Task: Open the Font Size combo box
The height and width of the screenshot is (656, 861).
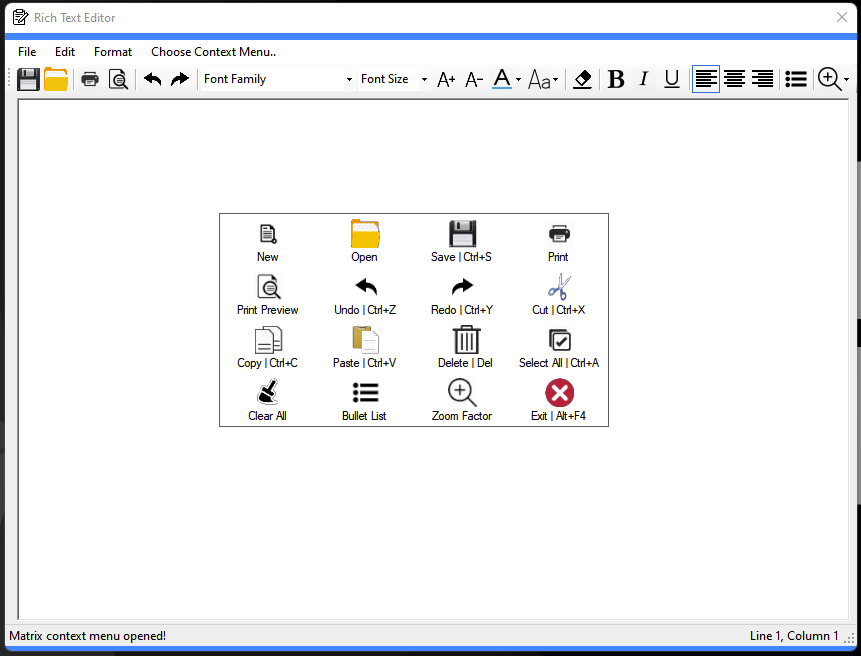Action: 394,80
